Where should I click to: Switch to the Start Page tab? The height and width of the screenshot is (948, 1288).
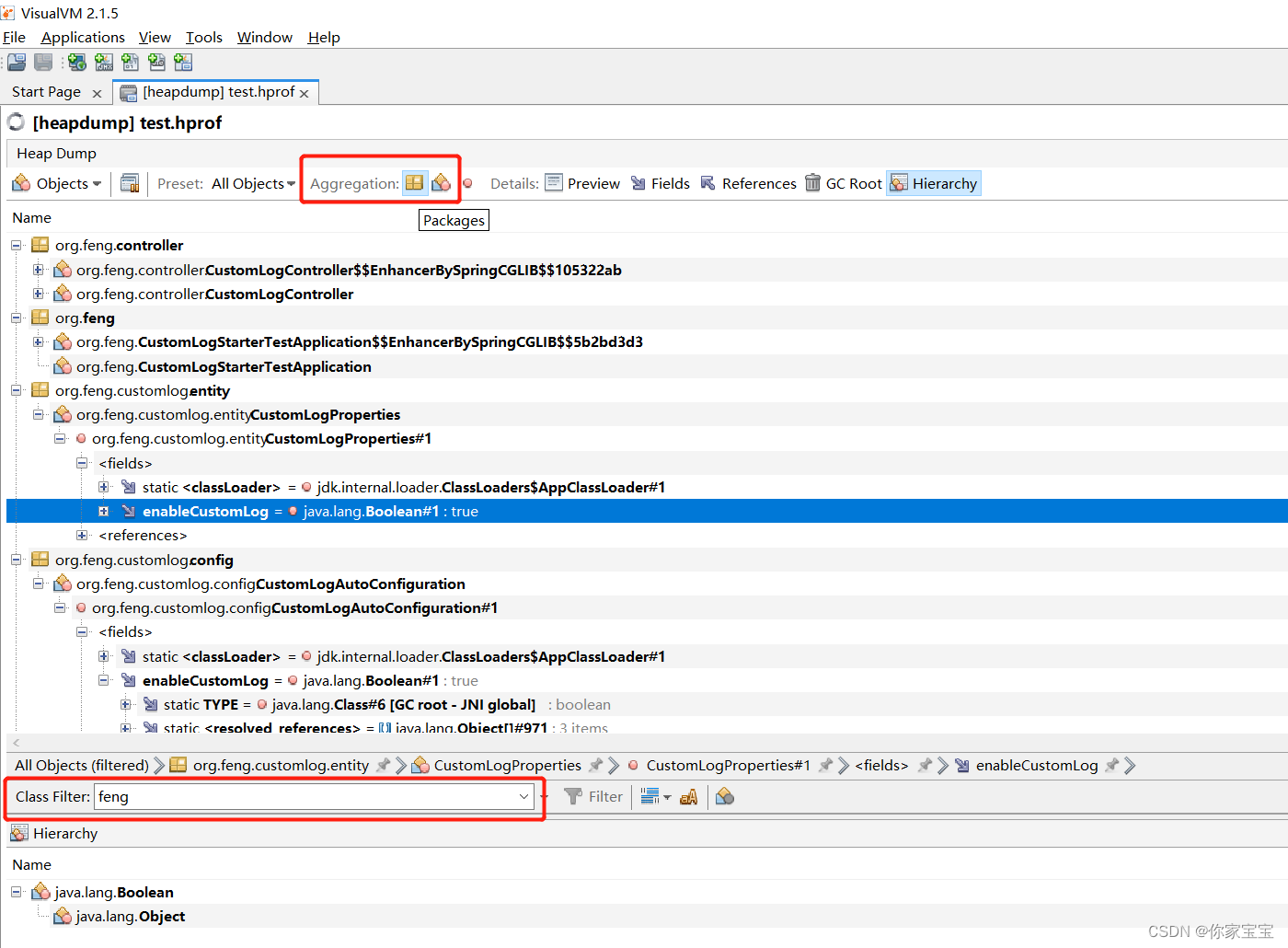(46, 92)
